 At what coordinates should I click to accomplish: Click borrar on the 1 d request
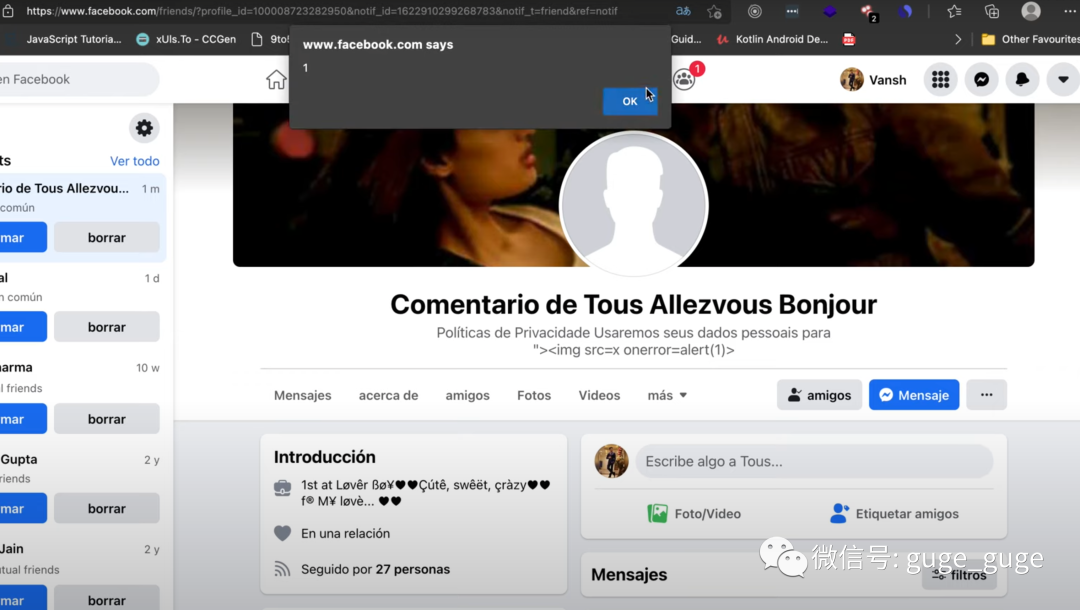[x=107, y=327]
